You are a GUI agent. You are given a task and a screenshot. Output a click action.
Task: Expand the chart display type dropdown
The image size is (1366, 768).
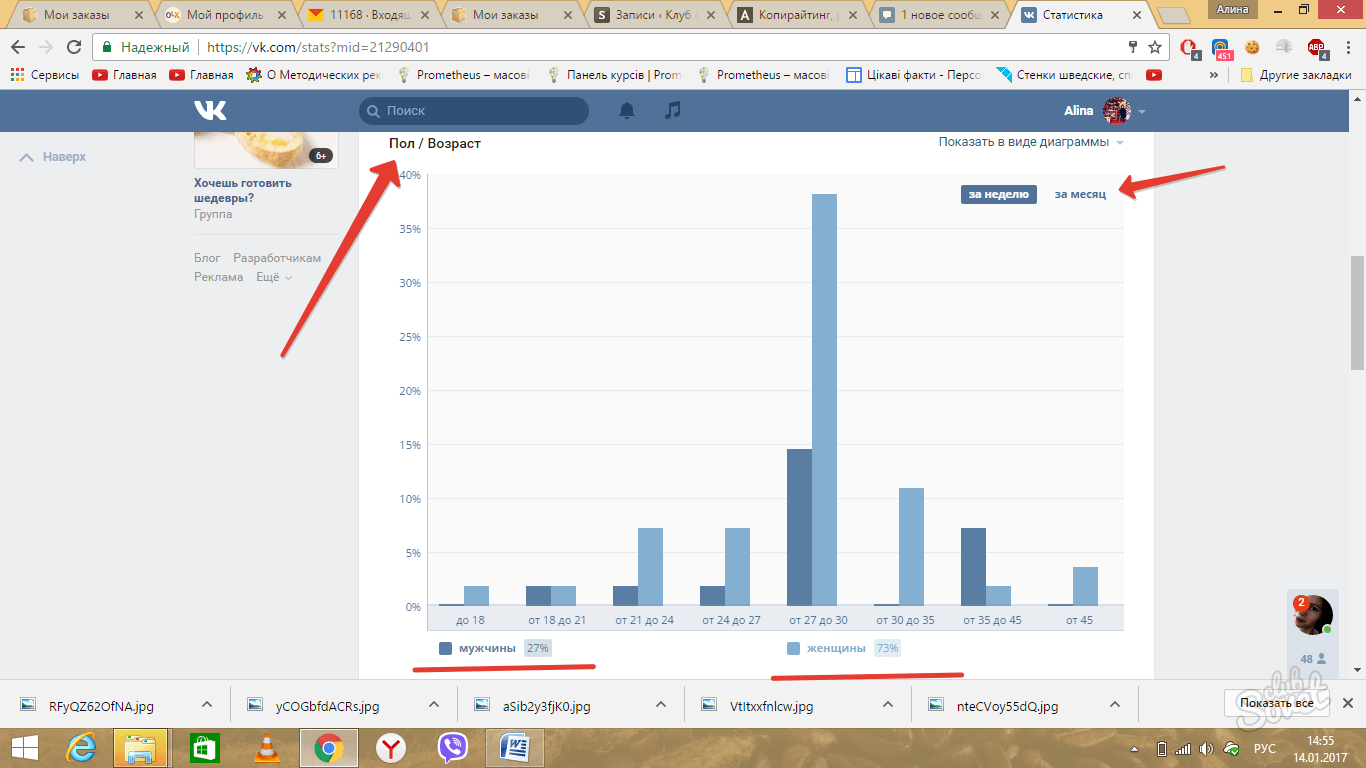(x=1030, y=142)
